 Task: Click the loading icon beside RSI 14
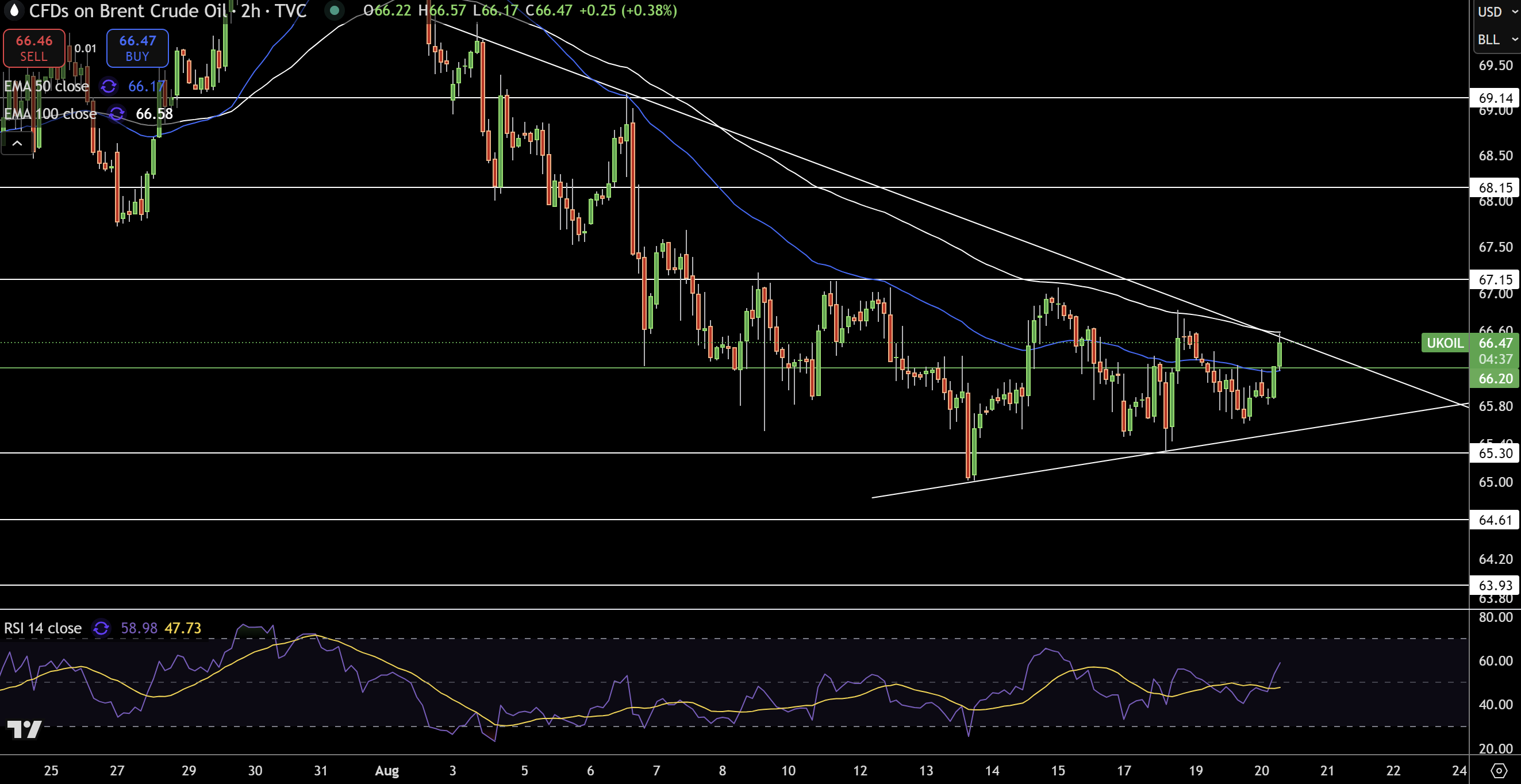[x=101, y=628]
